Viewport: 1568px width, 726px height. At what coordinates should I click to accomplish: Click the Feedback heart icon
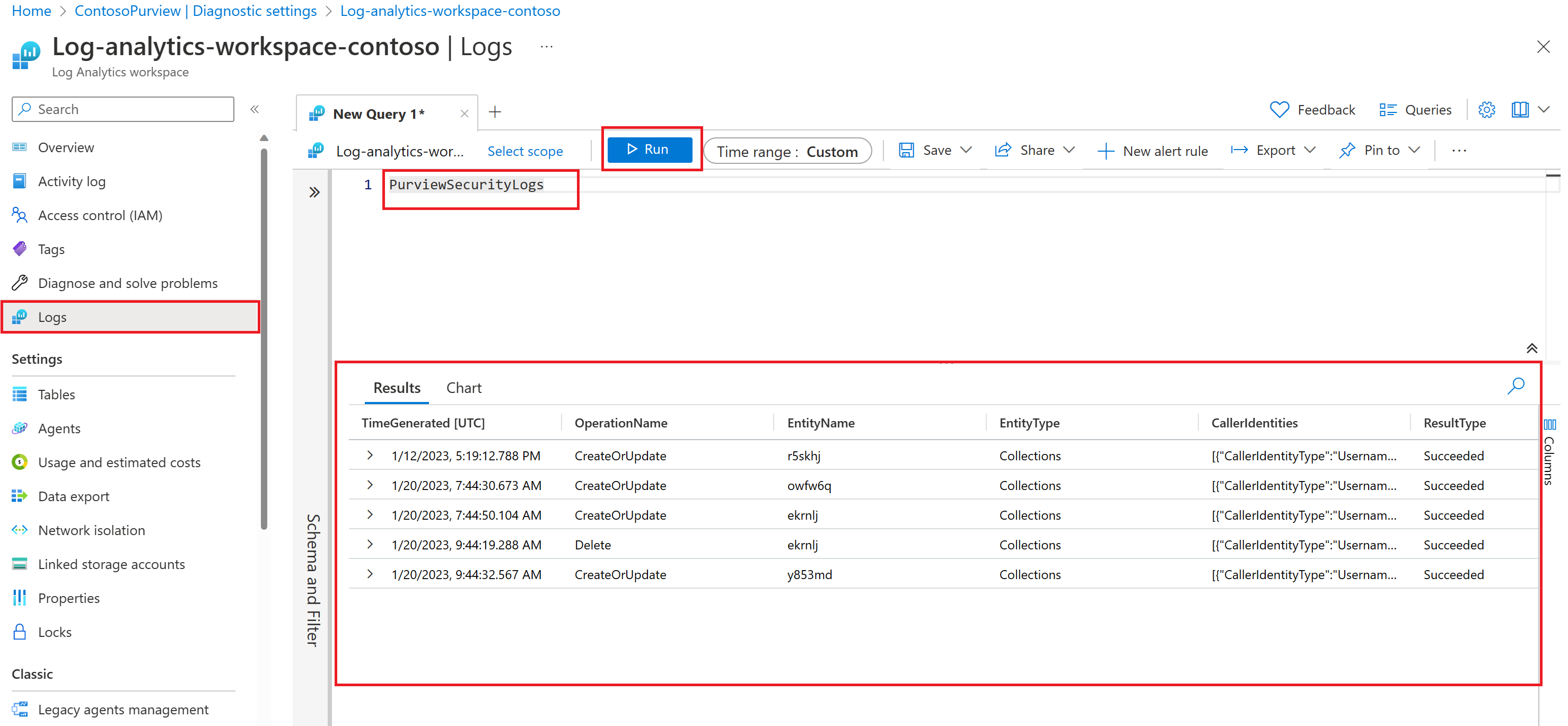click(x=1279, y=110)
